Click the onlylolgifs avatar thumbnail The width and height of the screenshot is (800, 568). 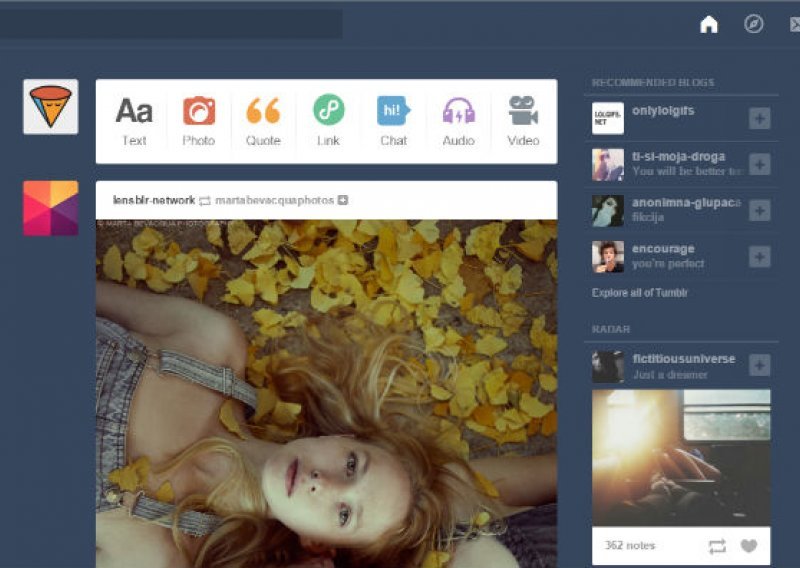pos(608,118)
